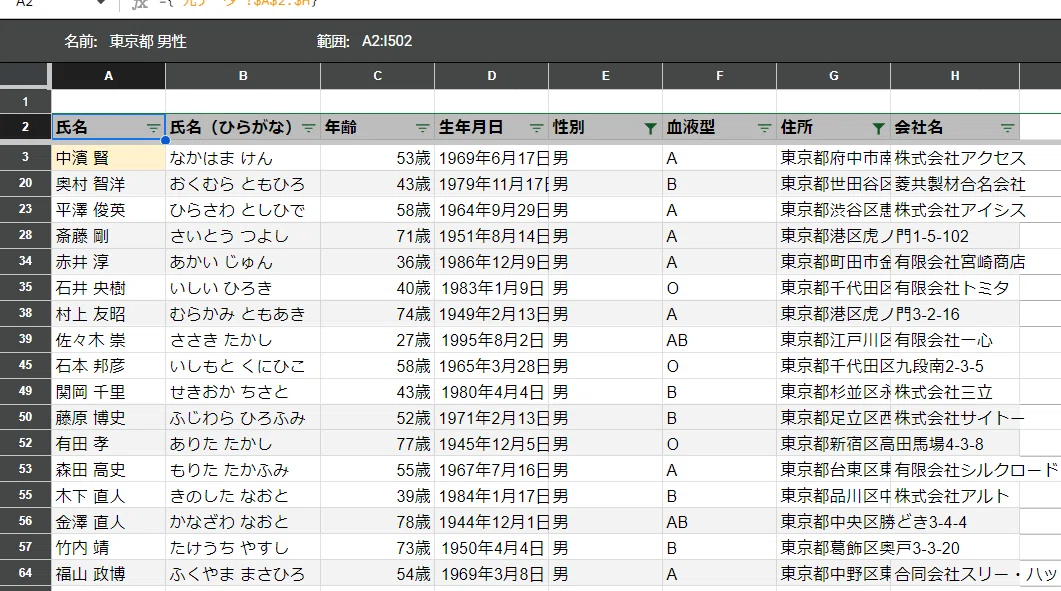Select company cell 有限会社トミタ
The image size is (1061, 591).
[x=955, y=288]
